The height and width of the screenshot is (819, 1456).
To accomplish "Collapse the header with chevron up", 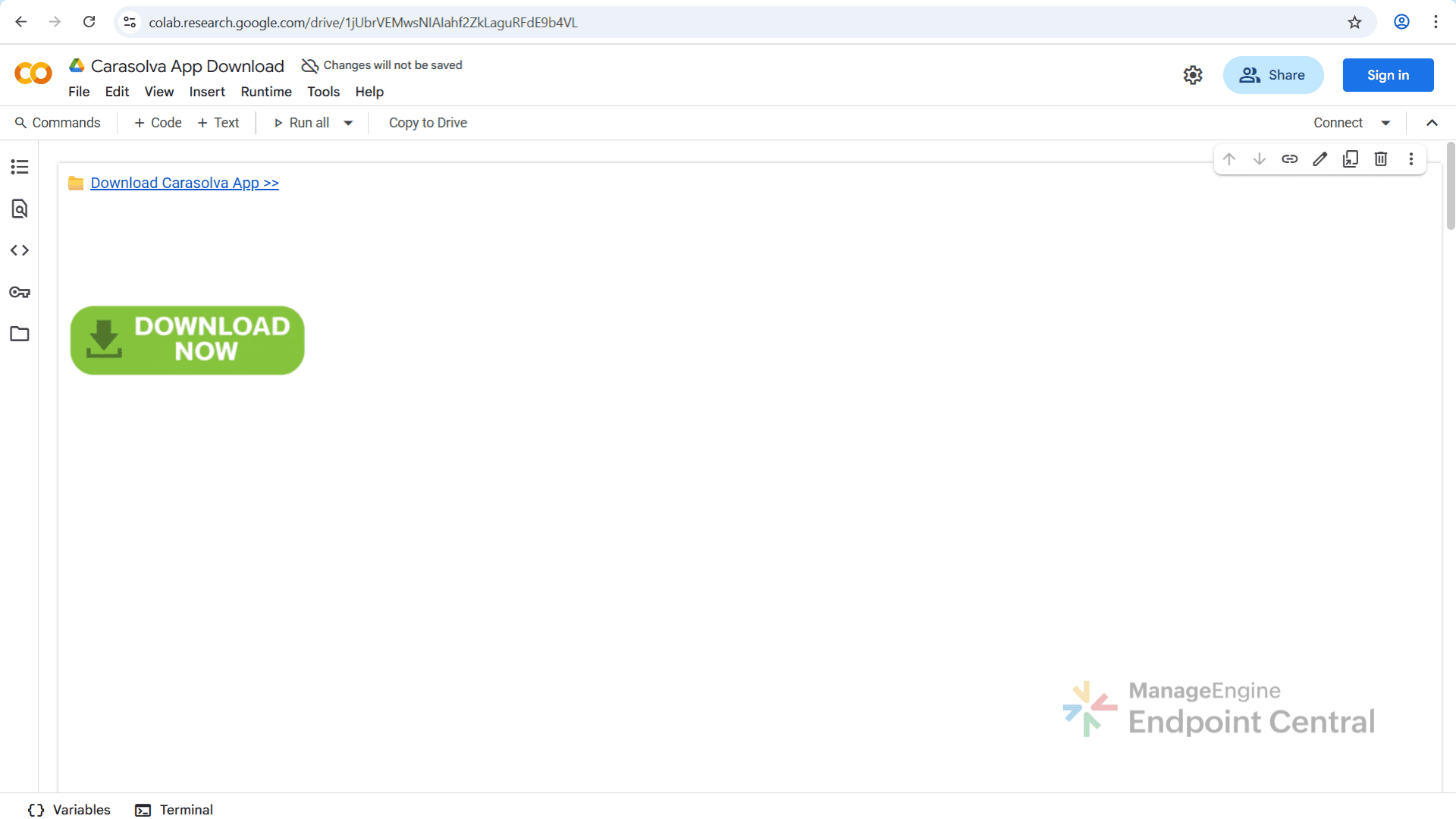I will [1432, 123].
